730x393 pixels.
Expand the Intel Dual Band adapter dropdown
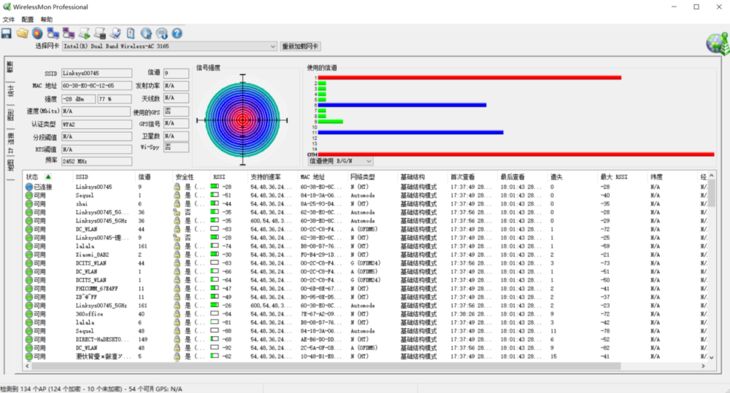click(273, 47)
